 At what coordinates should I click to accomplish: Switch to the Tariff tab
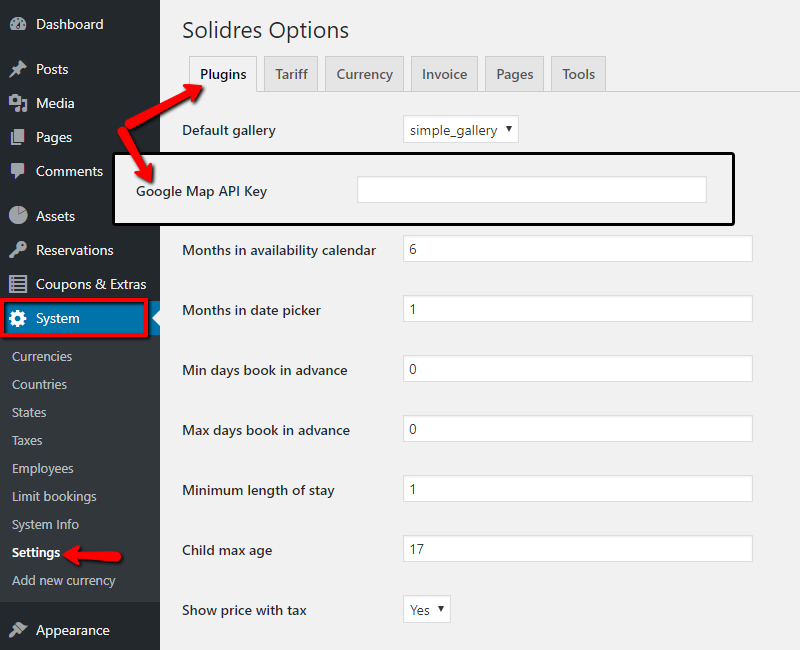point(290,73)
